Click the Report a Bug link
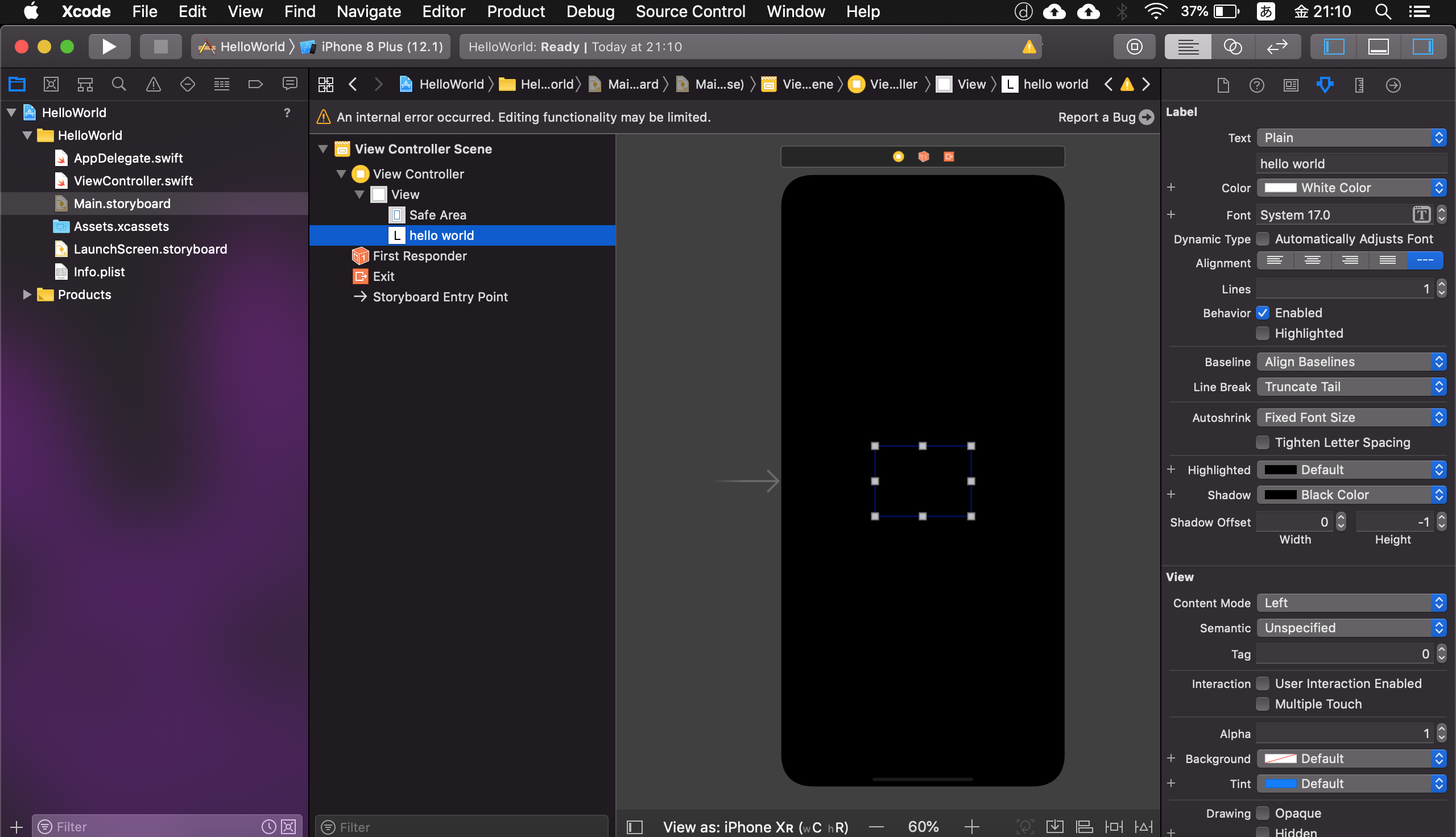1456x837 pixels. click(x=1096, y=117)
